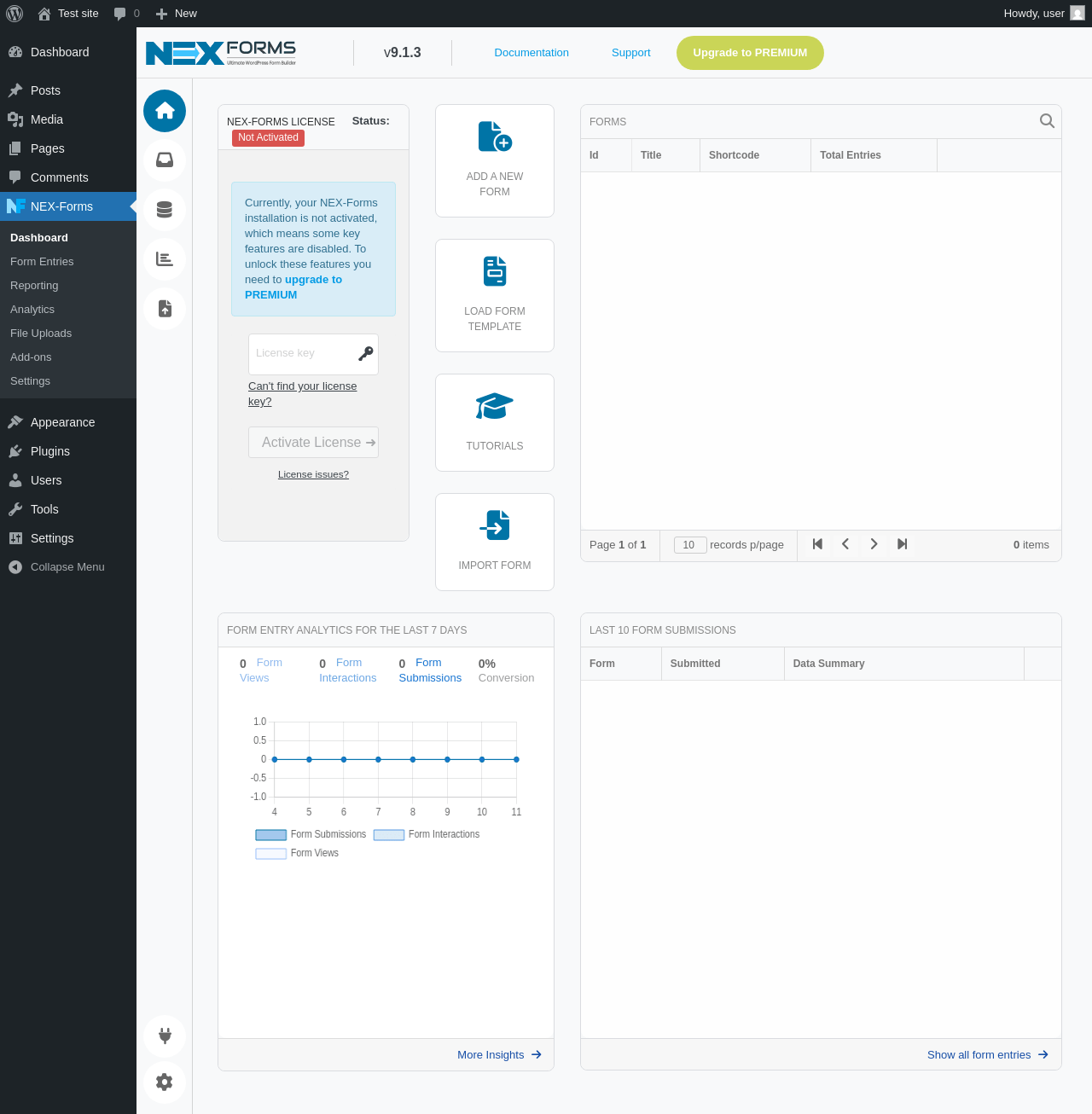Open Comments in WordPress menu
The image size is (1092, 1114).
coord(68,177)
